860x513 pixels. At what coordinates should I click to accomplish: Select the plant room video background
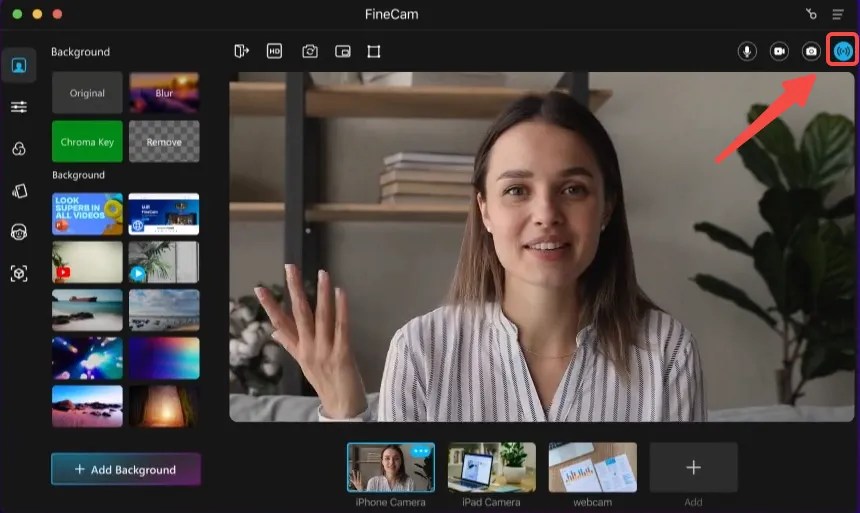pyautogui.click(x=164, y=262)
